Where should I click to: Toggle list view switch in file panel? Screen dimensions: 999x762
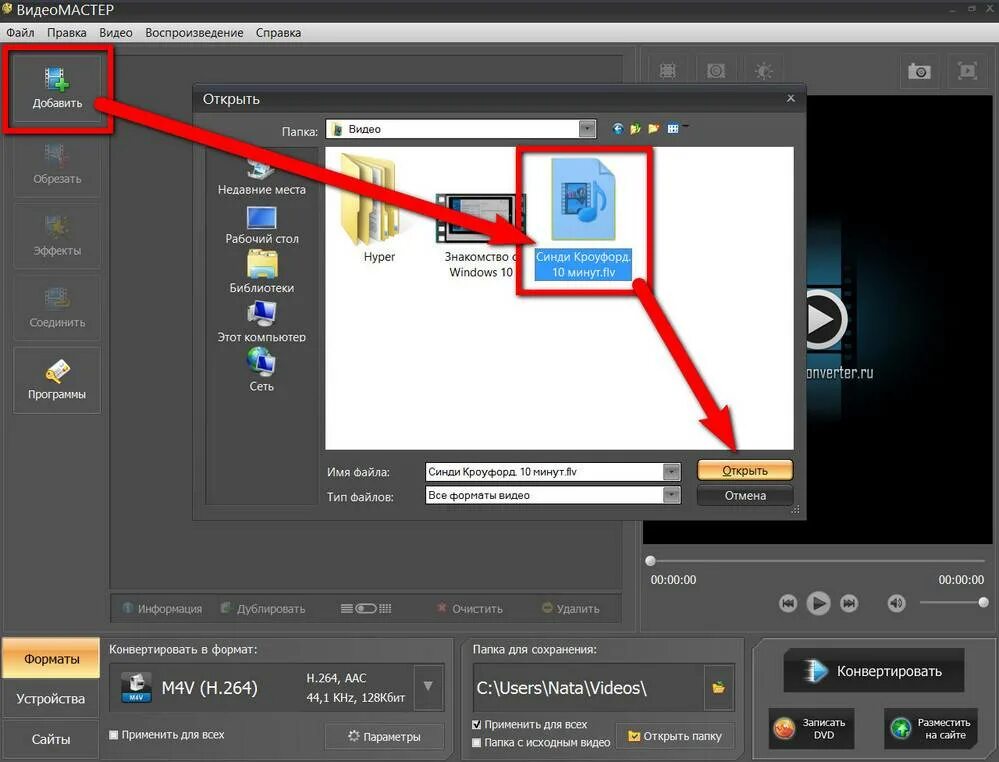point(366,608)
